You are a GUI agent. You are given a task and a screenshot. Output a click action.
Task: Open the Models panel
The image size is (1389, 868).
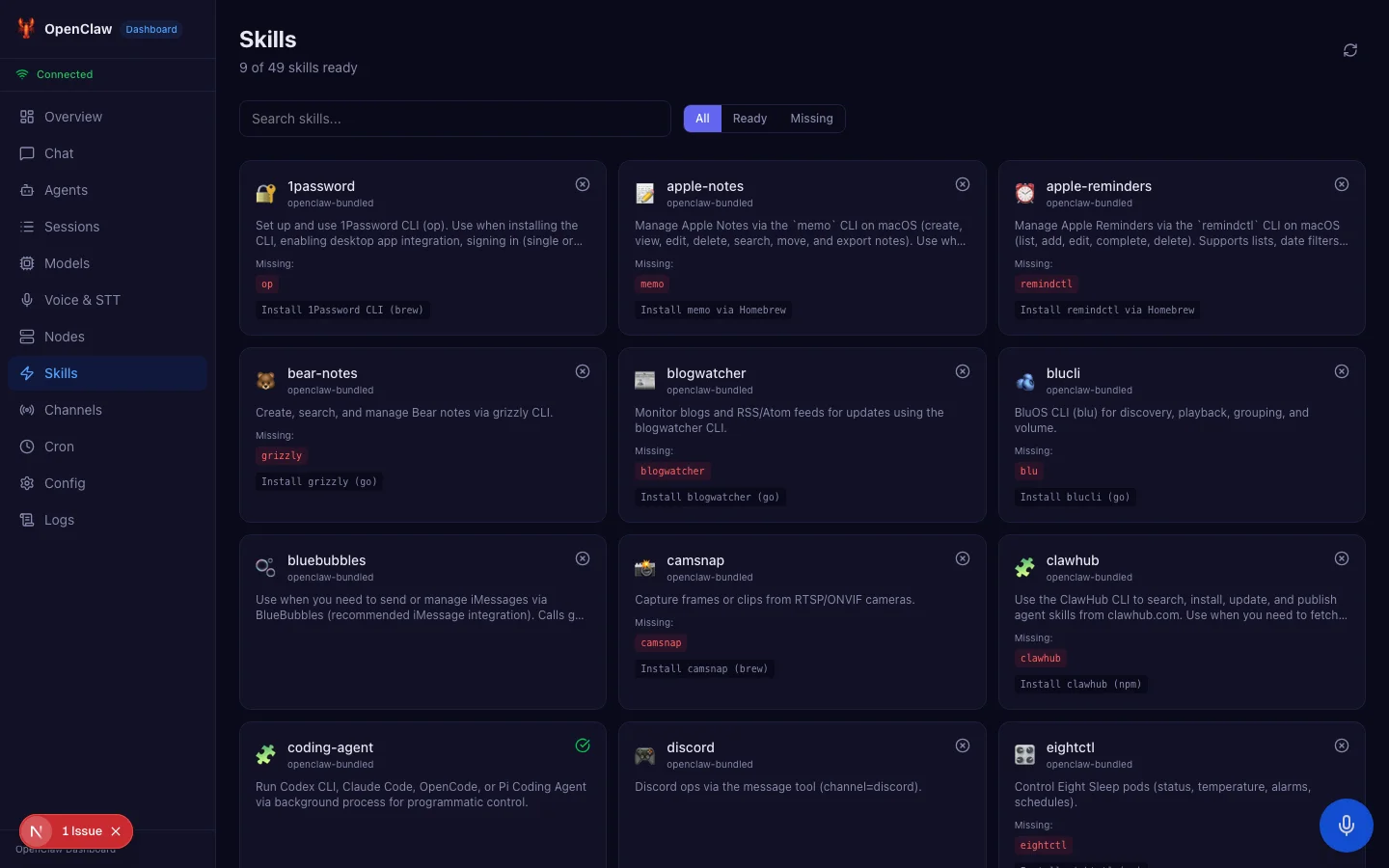(x=67, y=263)
